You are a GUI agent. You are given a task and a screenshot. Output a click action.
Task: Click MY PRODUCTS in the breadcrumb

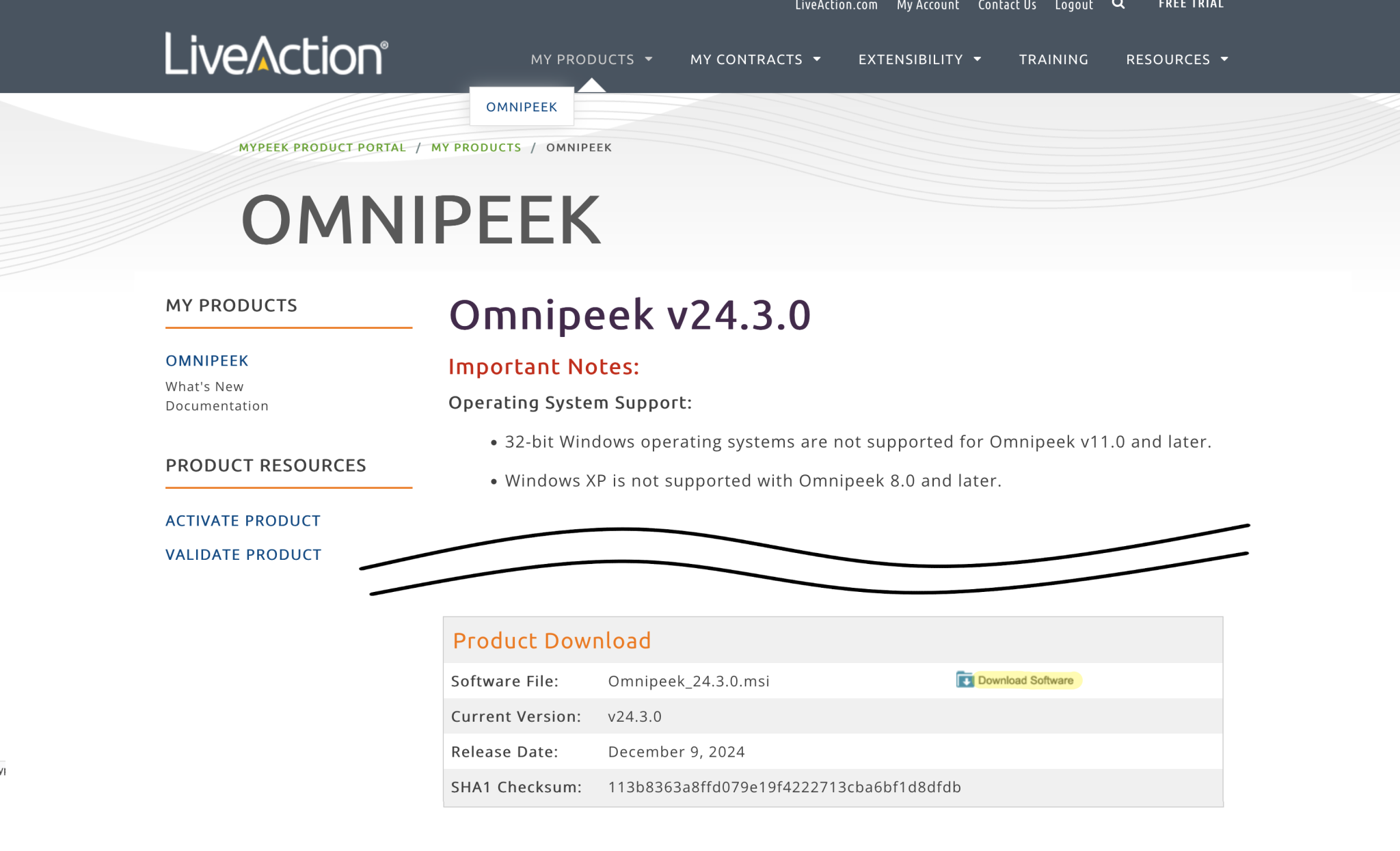tap(476, 147)
